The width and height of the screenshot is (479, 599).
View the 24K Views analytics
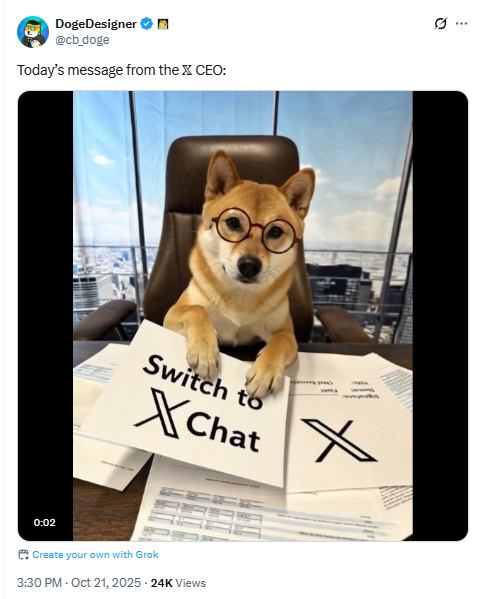[x=178, y=583]
